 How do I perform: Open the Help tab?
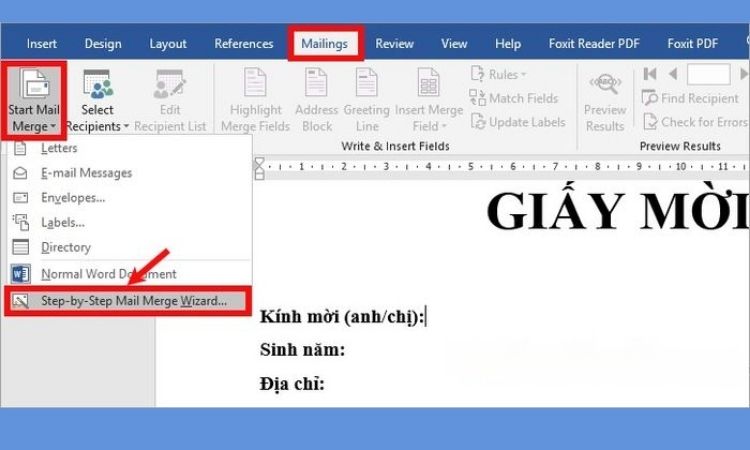(507, 44)
